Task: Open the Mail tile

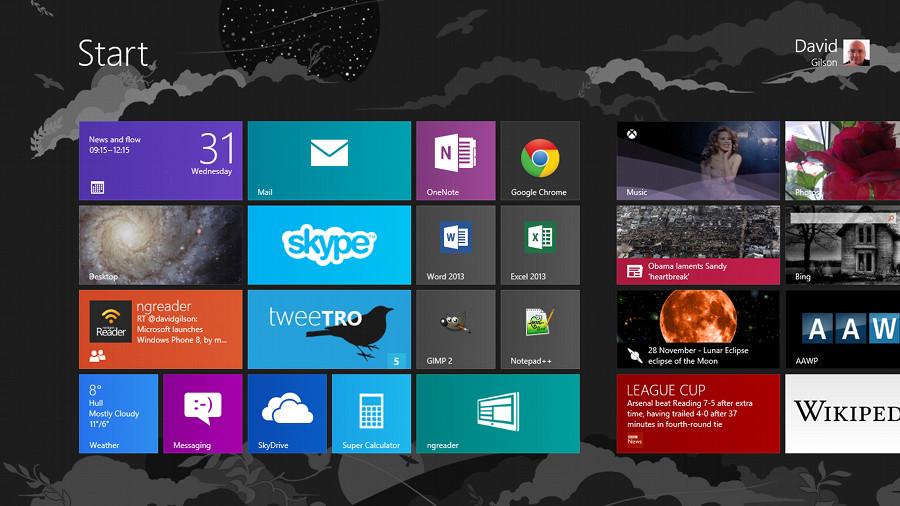Action: click(x=329, y=161)
